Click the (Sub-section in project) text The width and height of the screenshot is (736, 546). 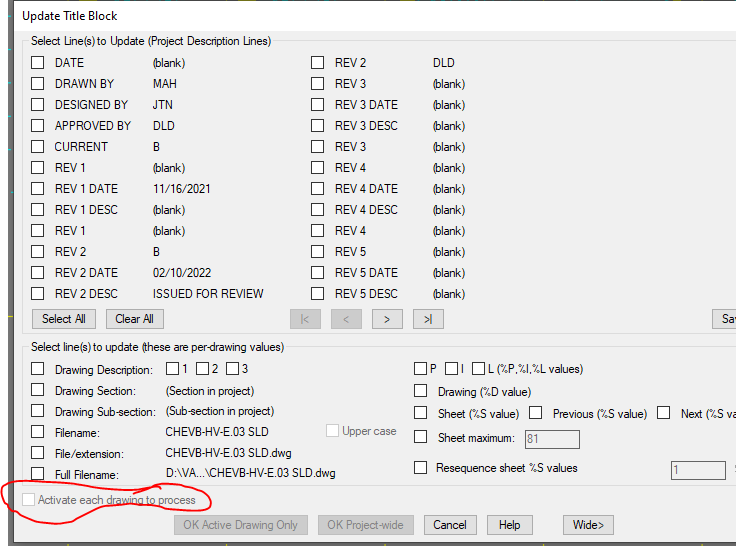click(x=220, y=411)
